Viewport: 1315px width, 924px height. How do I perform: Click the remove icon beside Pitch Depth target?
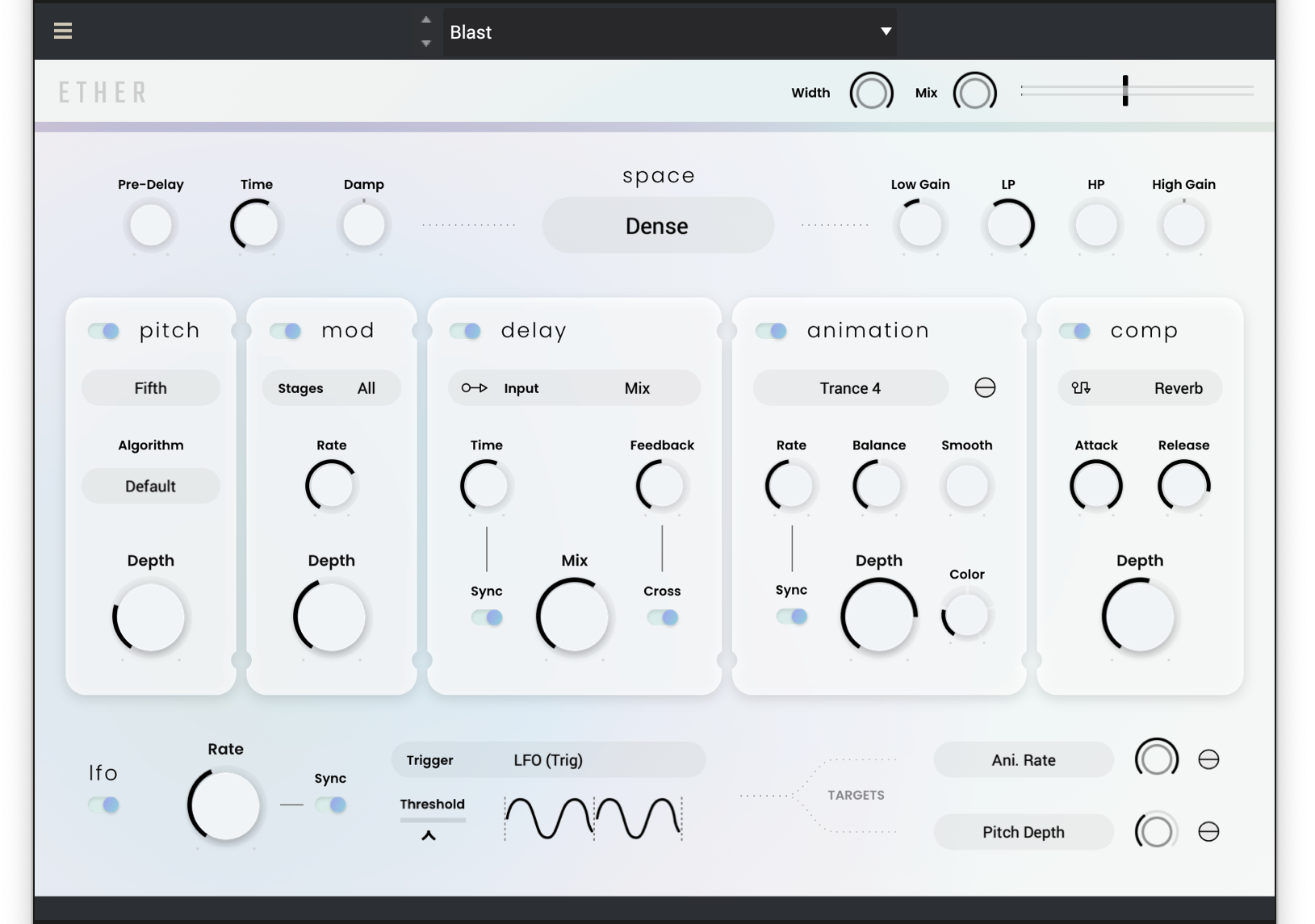1208,832
